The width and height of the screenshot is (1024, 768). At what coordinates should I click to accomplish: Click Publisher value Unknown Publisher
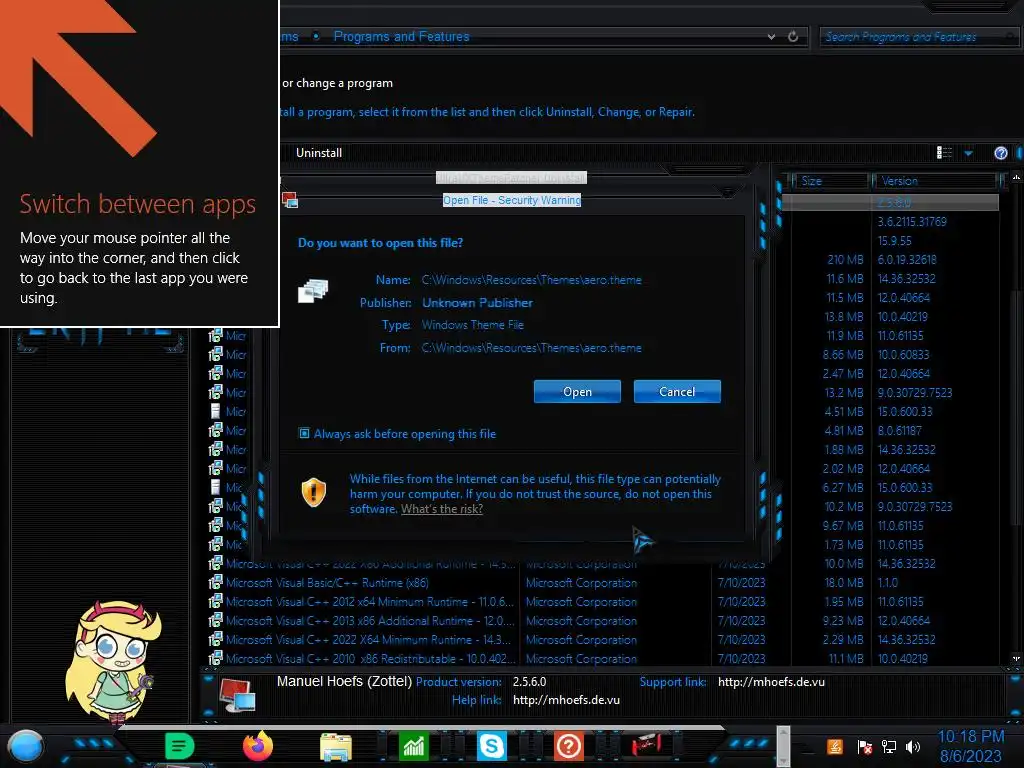[477, 303]
